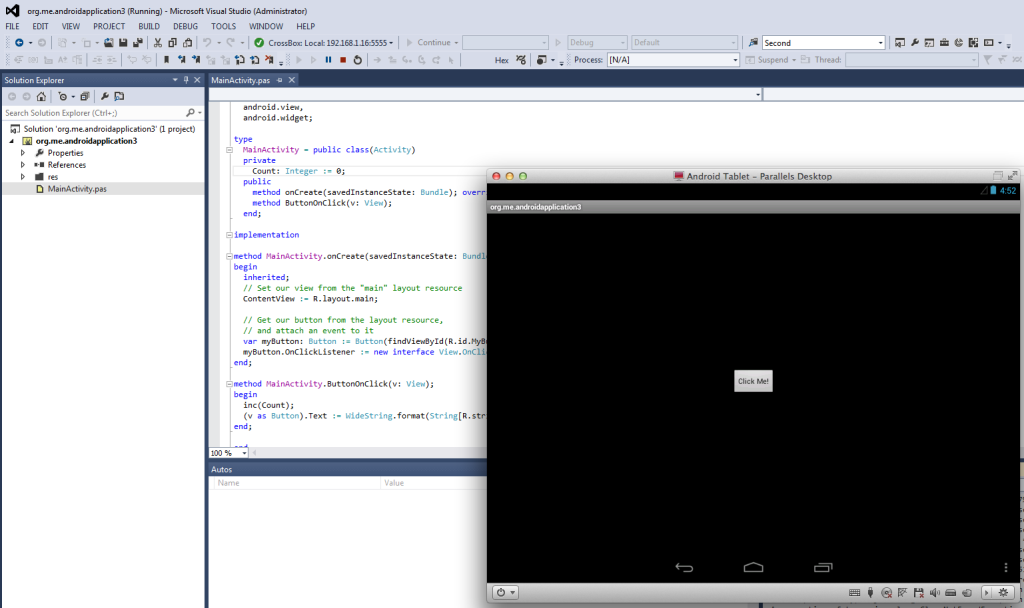The width and height of the screenshot is (1024, 608).
Task: Click the Search Solution Explorer input field
Action: click(x=93, y=113)
